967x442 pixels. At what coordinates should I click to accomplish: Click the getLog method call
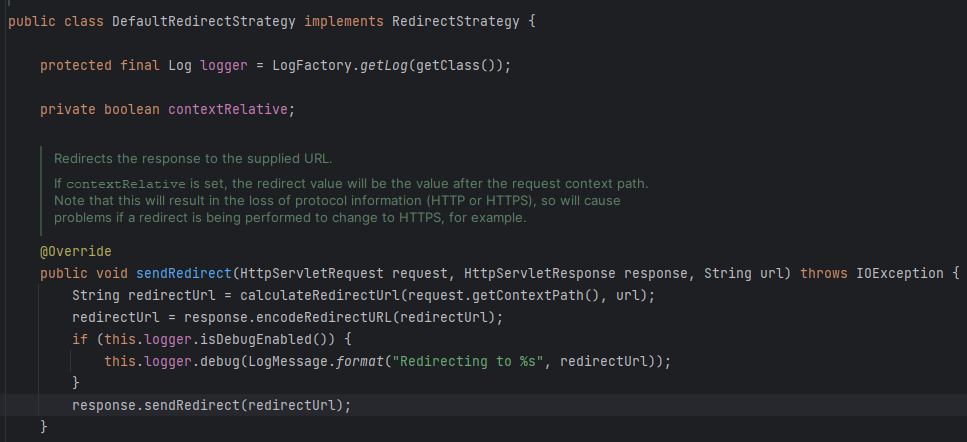point(384,65)
